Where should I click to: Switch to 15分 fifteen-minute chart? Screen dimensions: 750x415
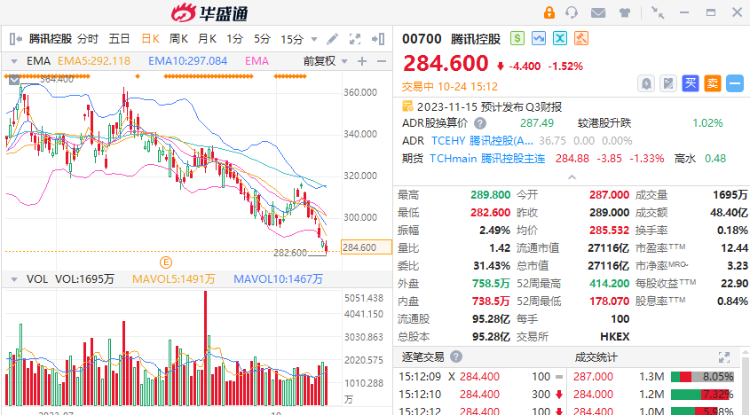click(292, 39)
